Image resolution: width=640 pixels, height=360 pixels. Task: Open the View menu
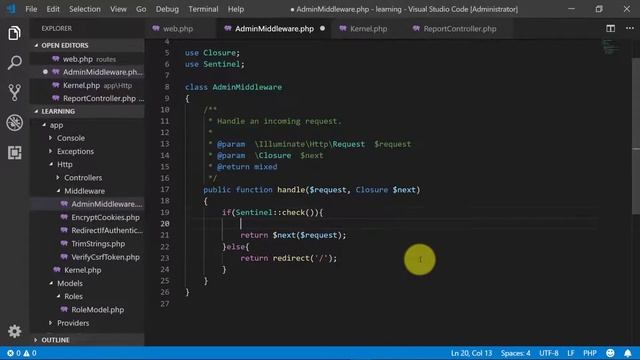point(118,9)
